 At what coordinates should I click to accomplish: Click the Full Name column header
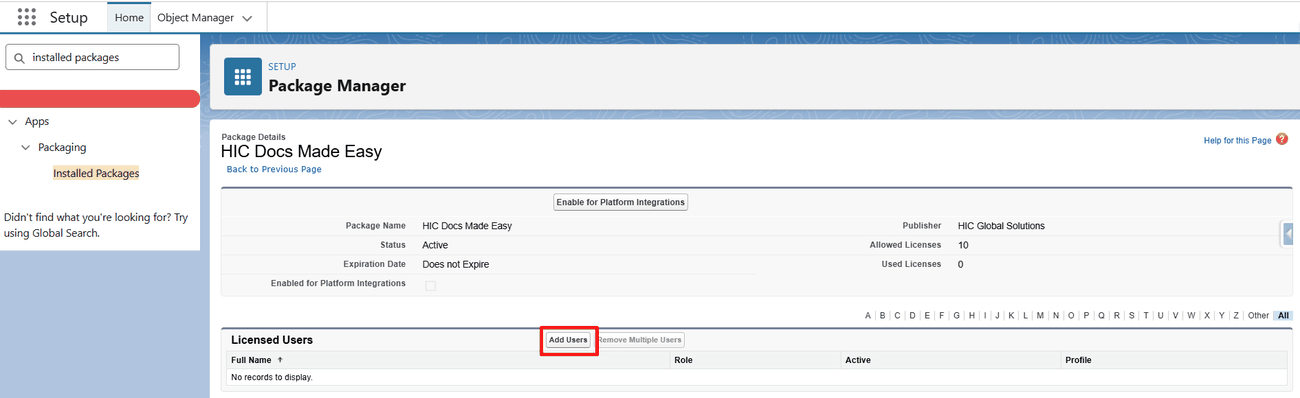[251, 360]
